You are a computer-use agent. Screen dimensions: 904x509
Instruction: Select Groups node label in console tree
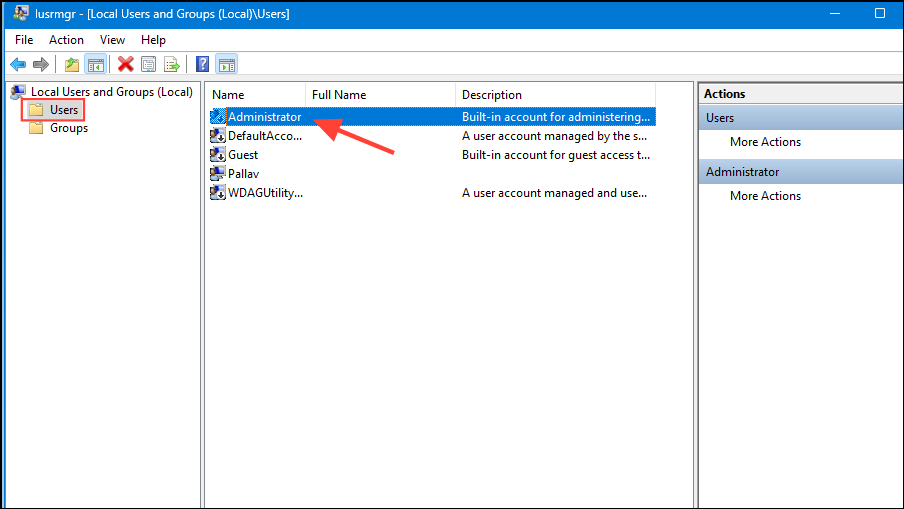coord(69,128)
